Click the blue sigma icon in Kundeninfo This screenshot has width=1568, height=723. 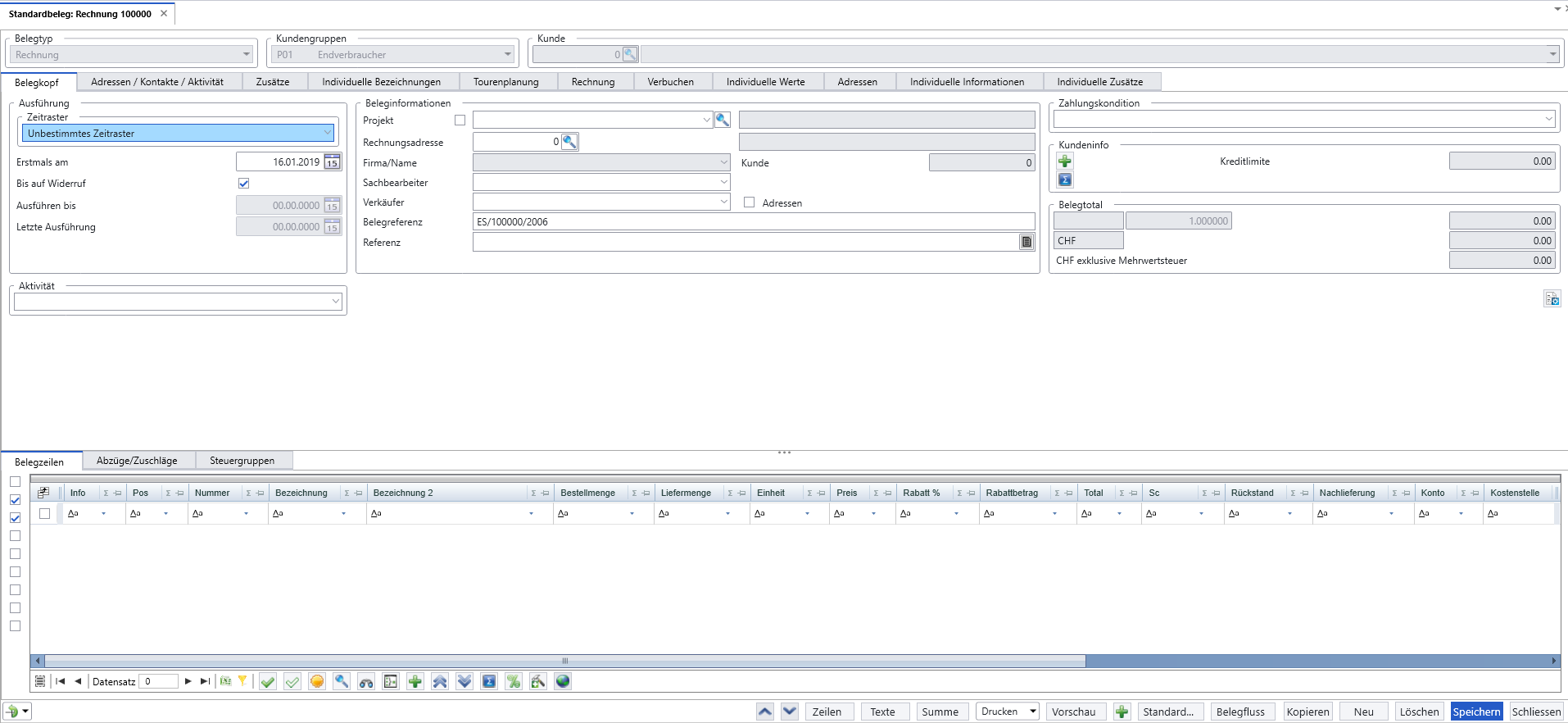[1065, 180]
